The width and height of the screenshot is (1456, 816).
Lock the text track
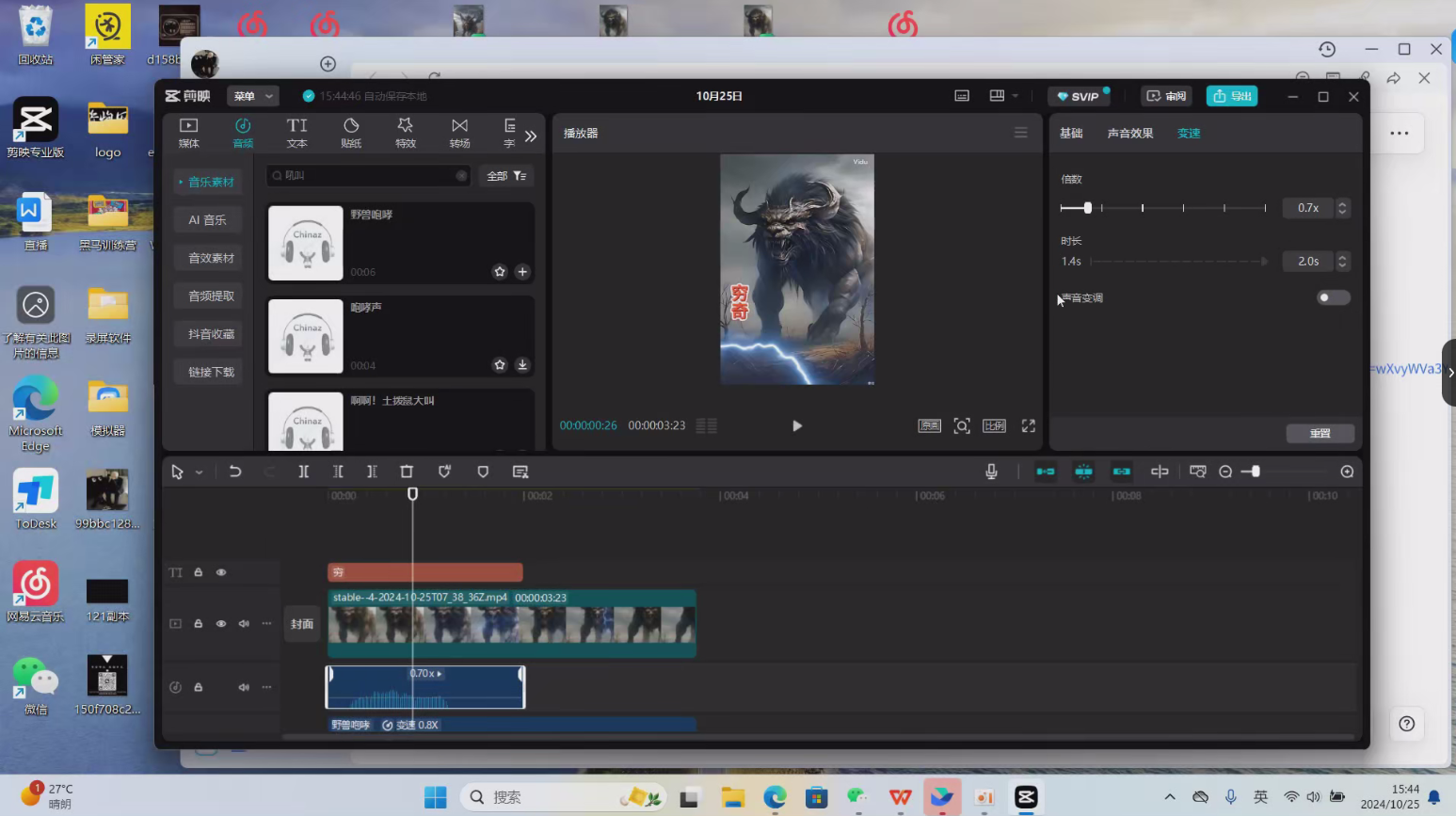[x=199, y=572]
